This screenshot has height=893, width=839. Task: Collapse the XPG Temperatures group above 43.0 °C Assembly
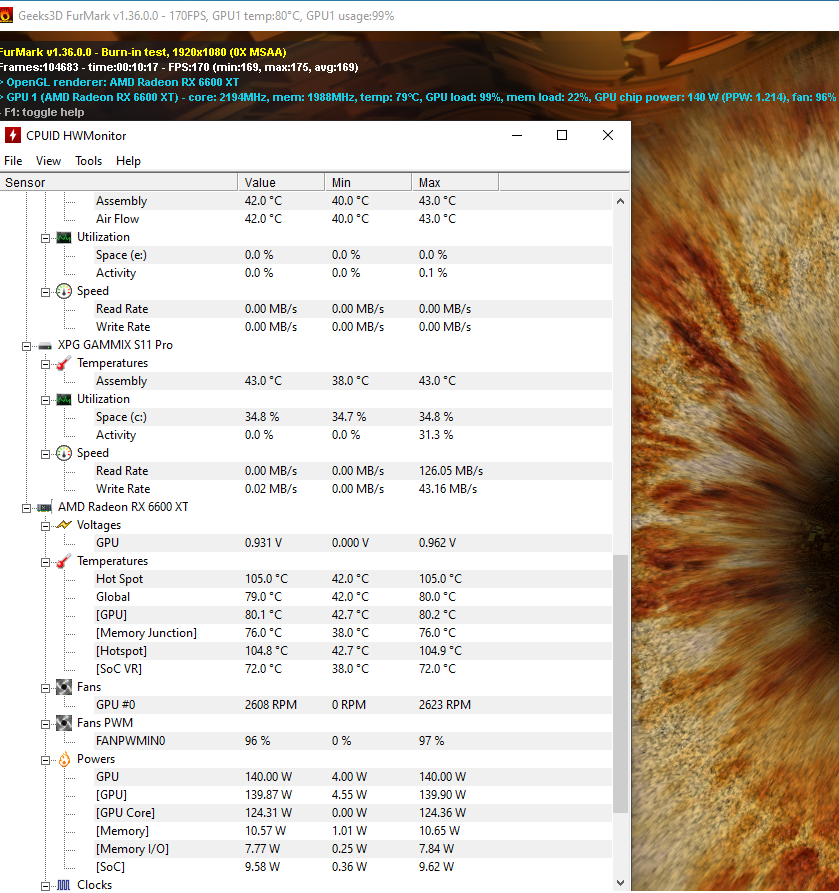46,364
